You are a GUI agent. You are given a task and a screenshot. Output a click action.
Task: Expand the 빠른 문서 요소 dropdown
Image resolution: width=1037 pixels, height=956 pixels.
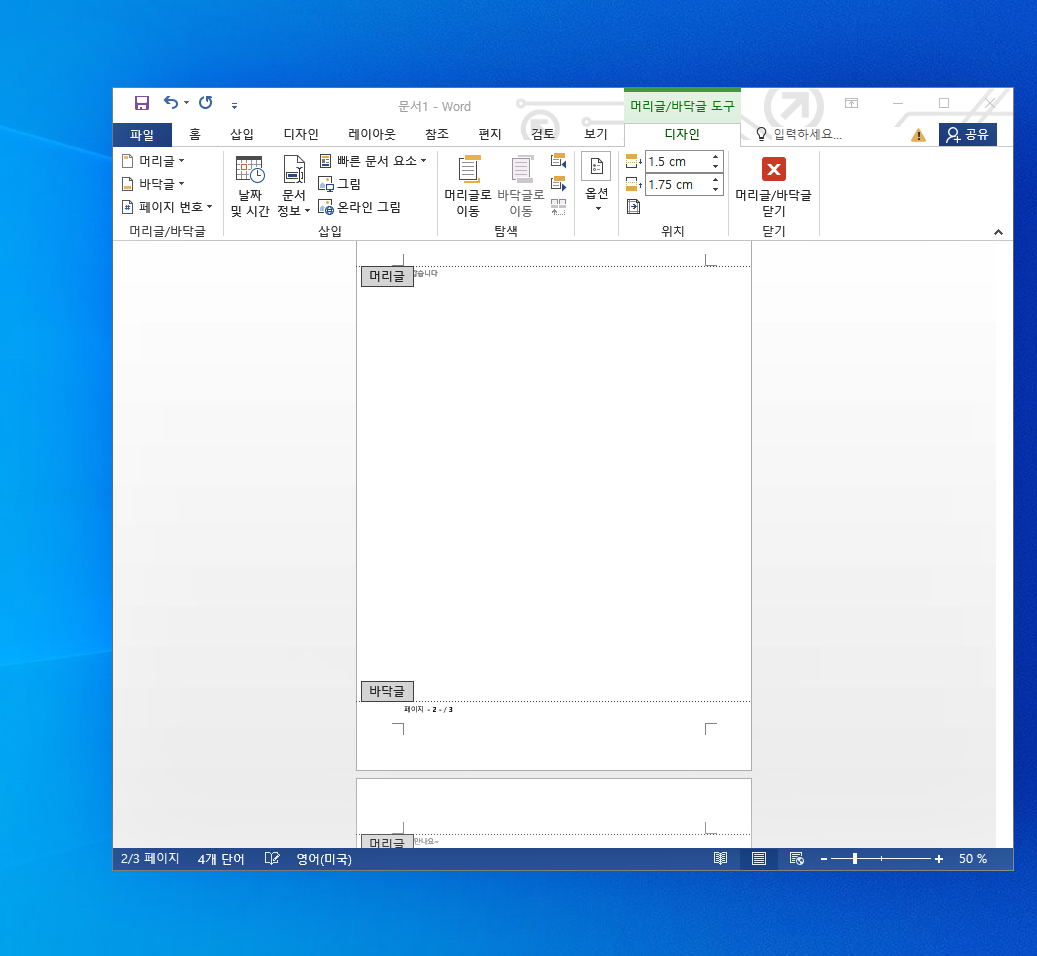372,161
